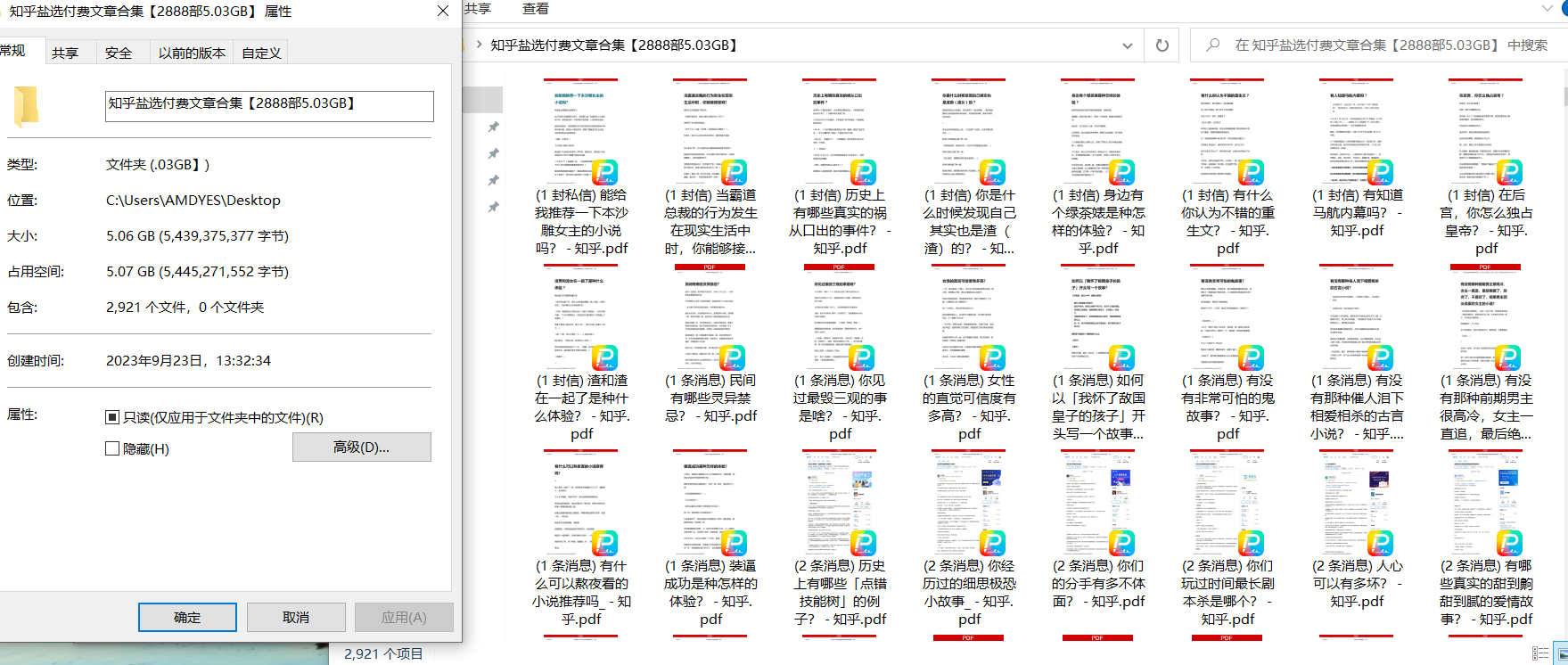Select PDF 民间有哪些灵异禁忌
The width and height of the screenshot is (1568, 665).
pos(710,344)
